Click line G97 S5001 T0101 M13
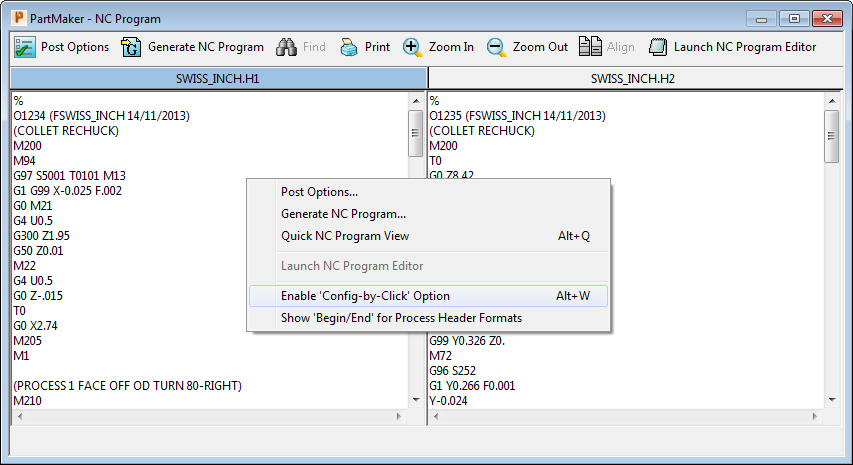Viewport: 853px width, 465px height. coord(70,176)
